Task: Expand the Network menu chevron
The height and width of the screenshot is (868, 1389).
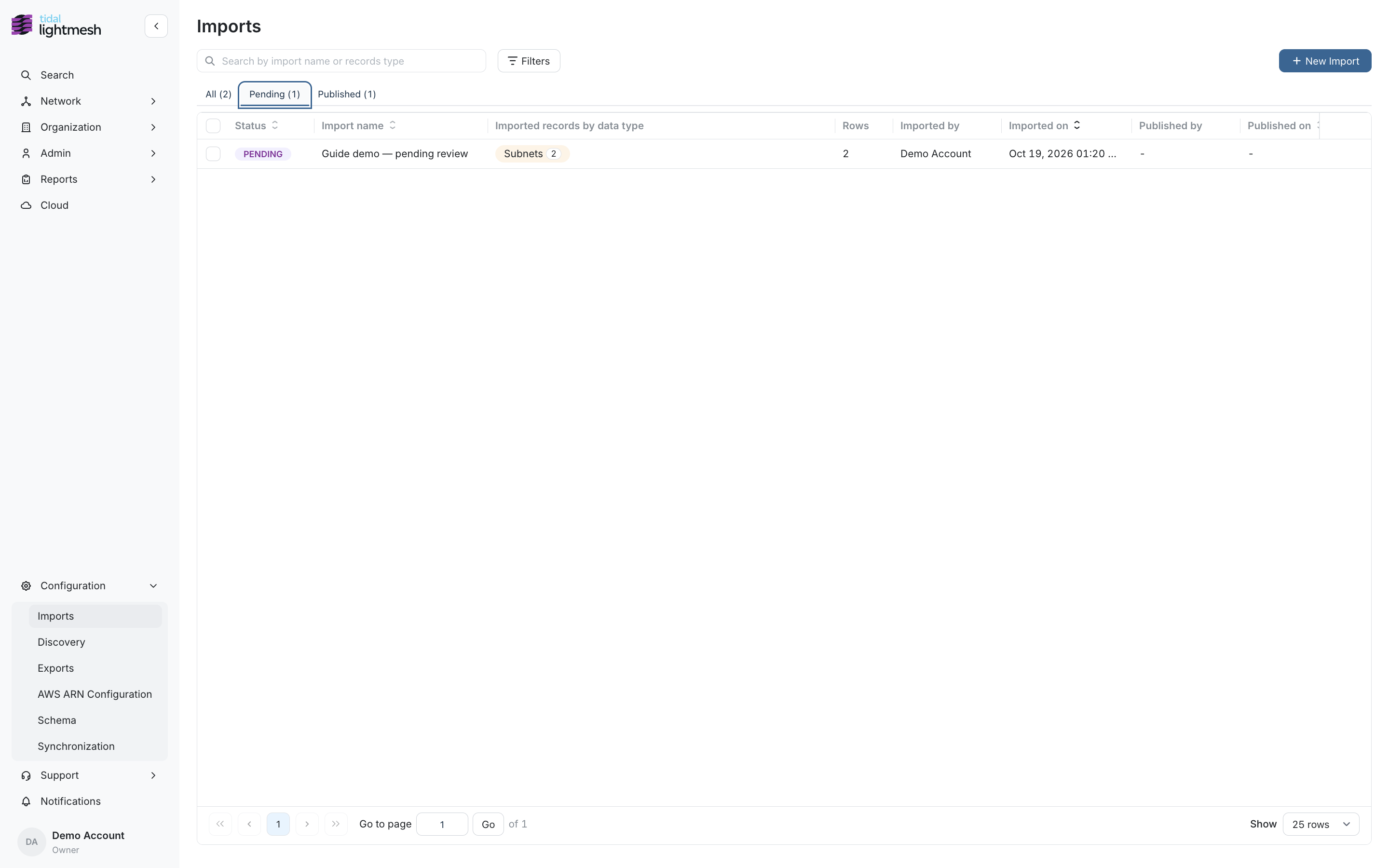Action: point(153,101)
